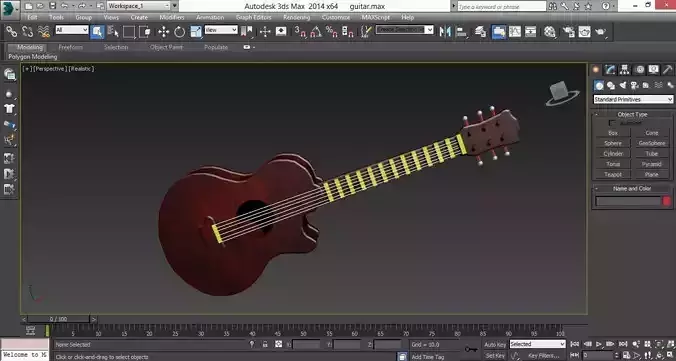Click the Unlink Selection tool
Viewport: 676px width, 361px height.
(27, 31)
